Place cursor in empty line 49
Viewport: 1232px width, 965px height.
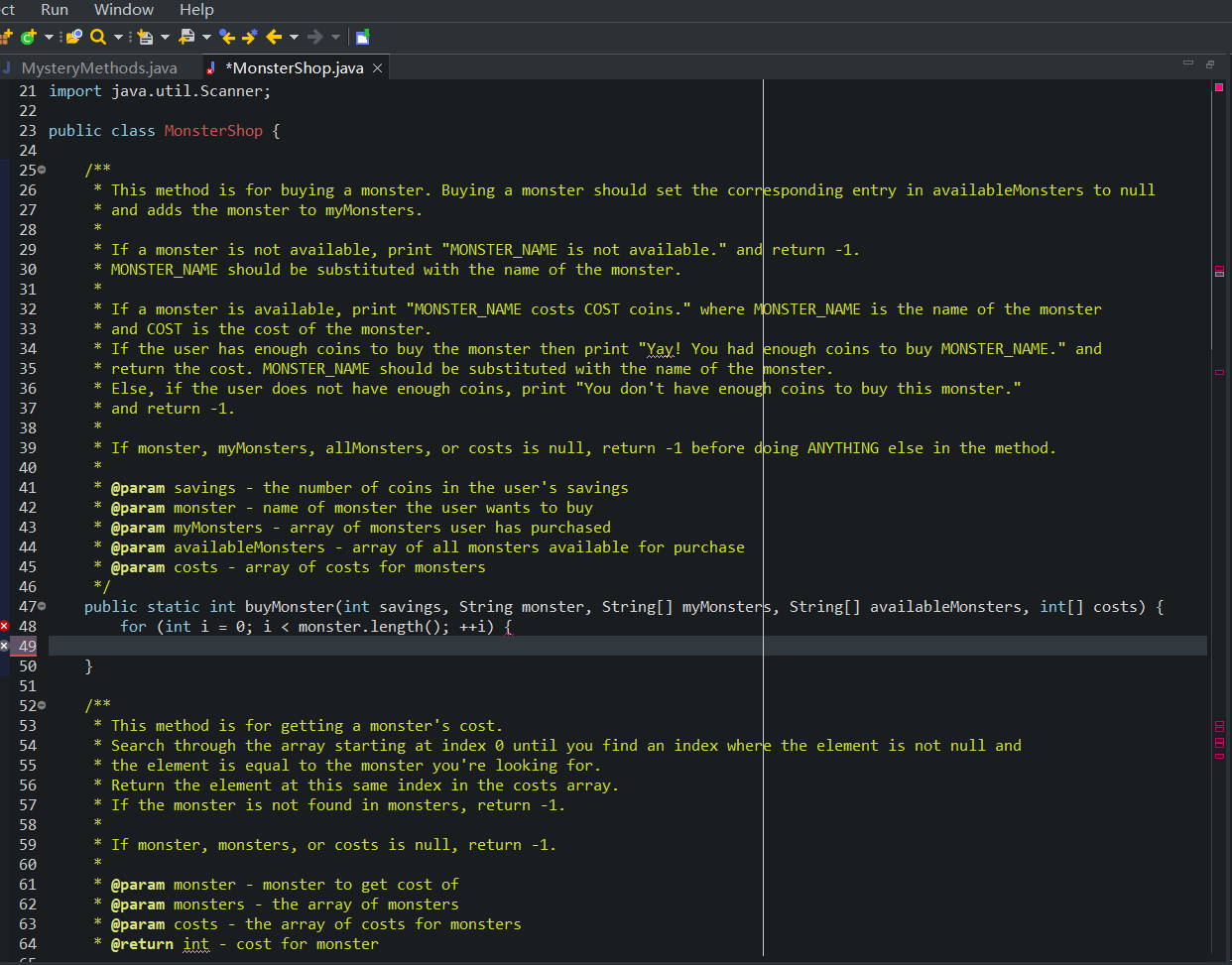pos(627,646)
